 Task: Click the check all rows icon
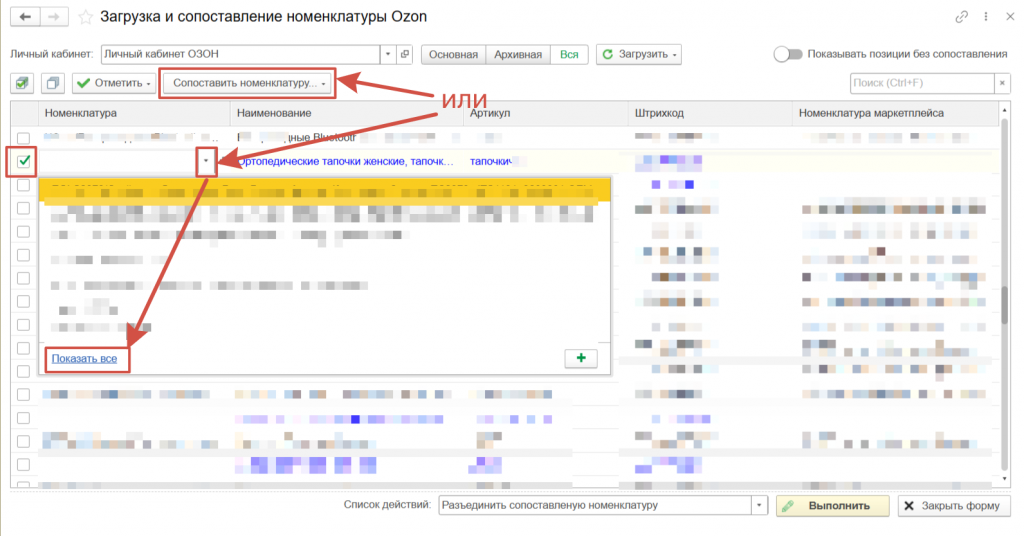click(x=23, y=83)
